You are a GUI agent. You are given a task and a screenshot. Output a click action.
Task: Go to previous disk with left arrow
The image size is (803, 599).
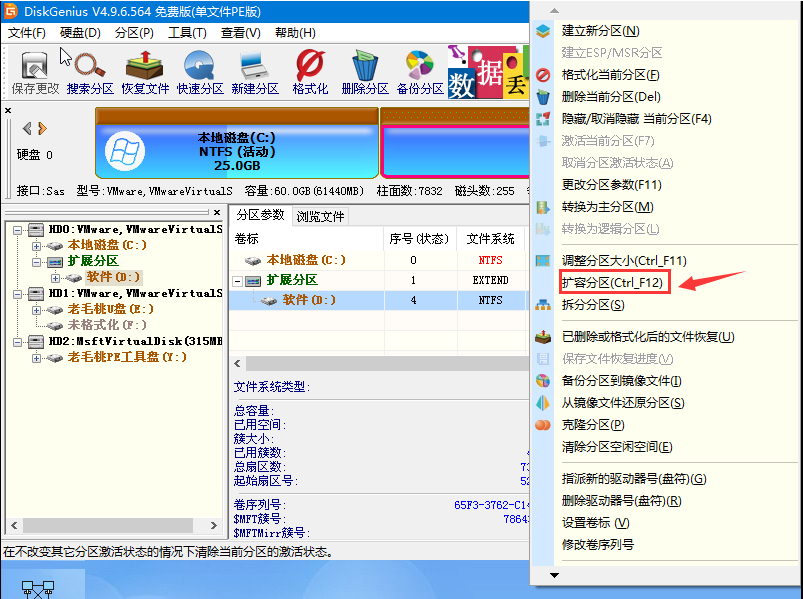tap(27, 128)
